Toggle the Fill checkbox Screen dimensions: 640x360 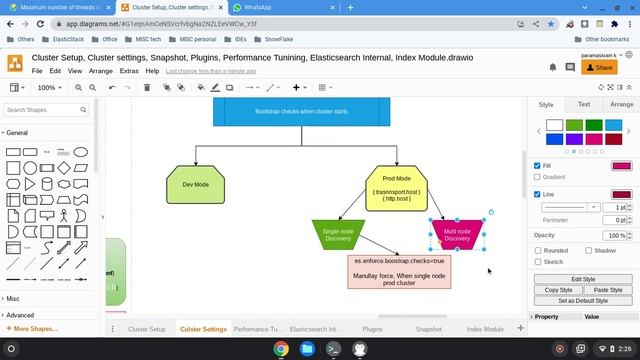(537, 166)
